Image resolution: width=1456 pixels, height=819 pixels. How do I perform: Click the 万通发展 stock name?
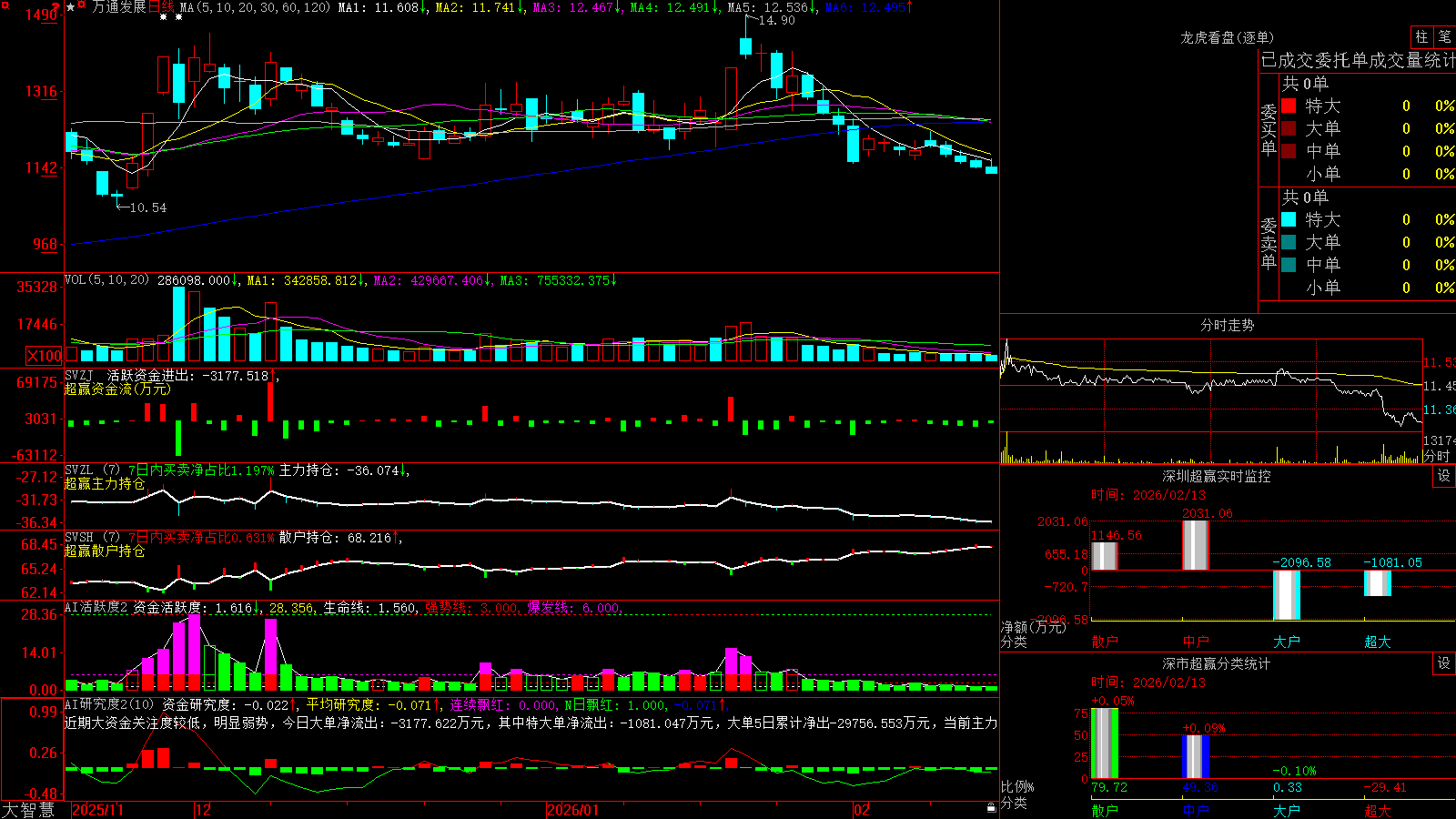tap(119, 7)
